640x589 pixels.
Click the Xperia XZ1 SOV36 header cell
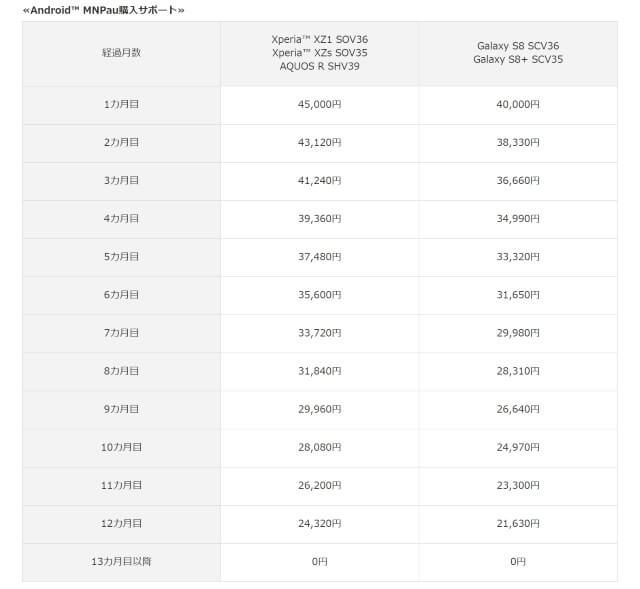click(x=320, y=53)
